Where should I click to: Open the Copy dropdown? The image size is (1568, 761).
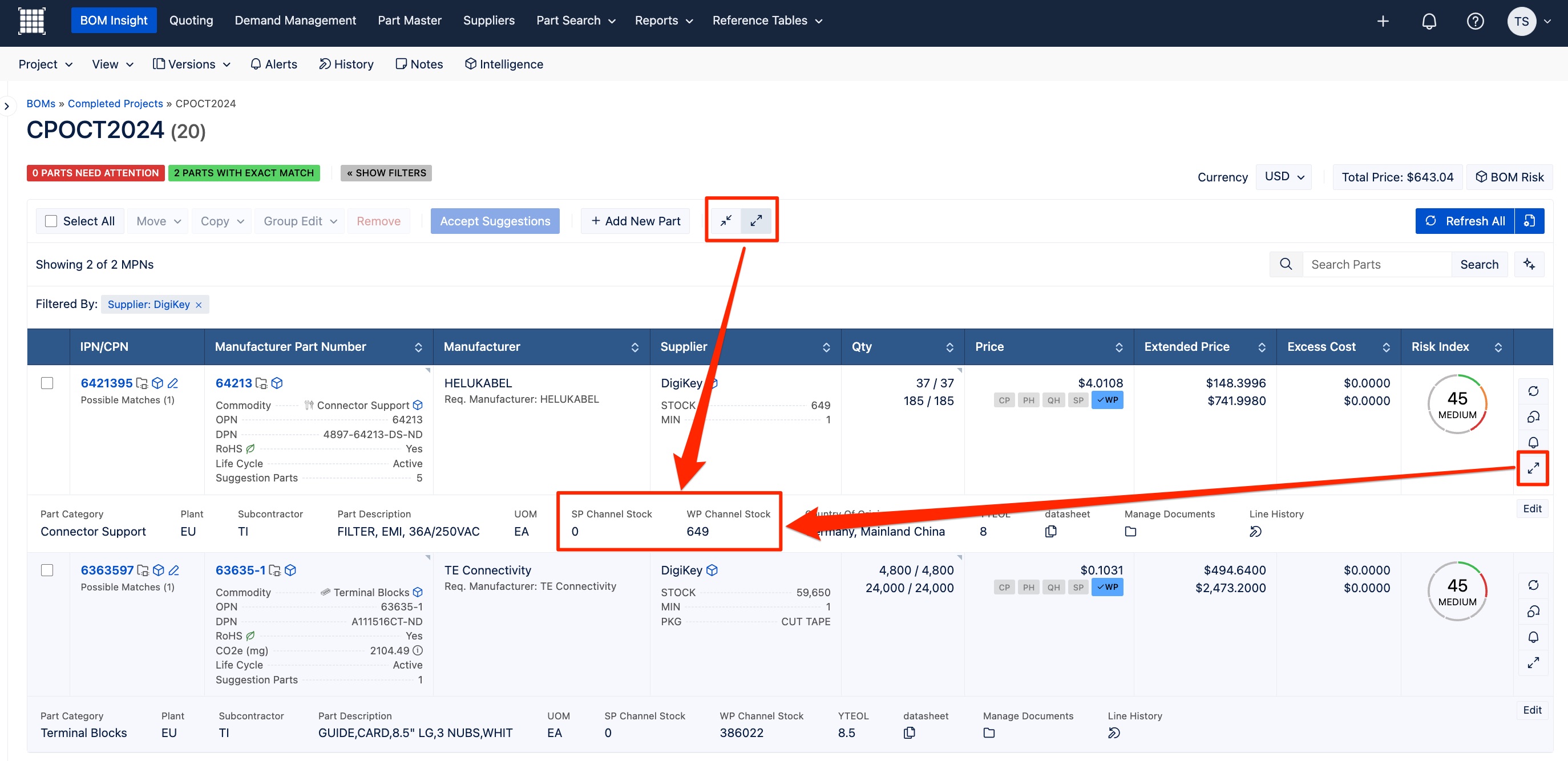tap(221, 221)
